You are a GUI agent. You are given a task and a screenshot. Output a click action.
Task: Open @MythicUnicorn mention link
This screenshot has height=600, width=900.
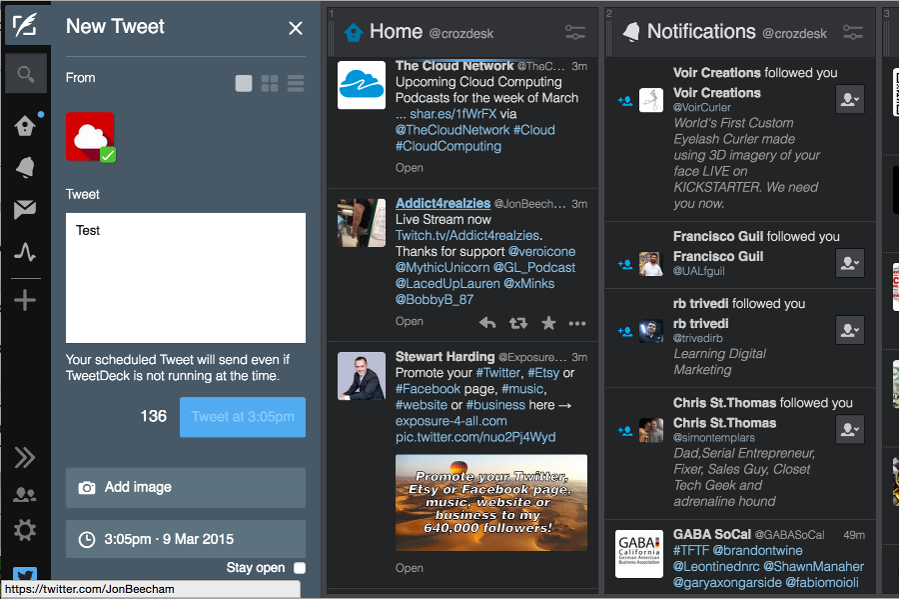click(x=443, y=268)
